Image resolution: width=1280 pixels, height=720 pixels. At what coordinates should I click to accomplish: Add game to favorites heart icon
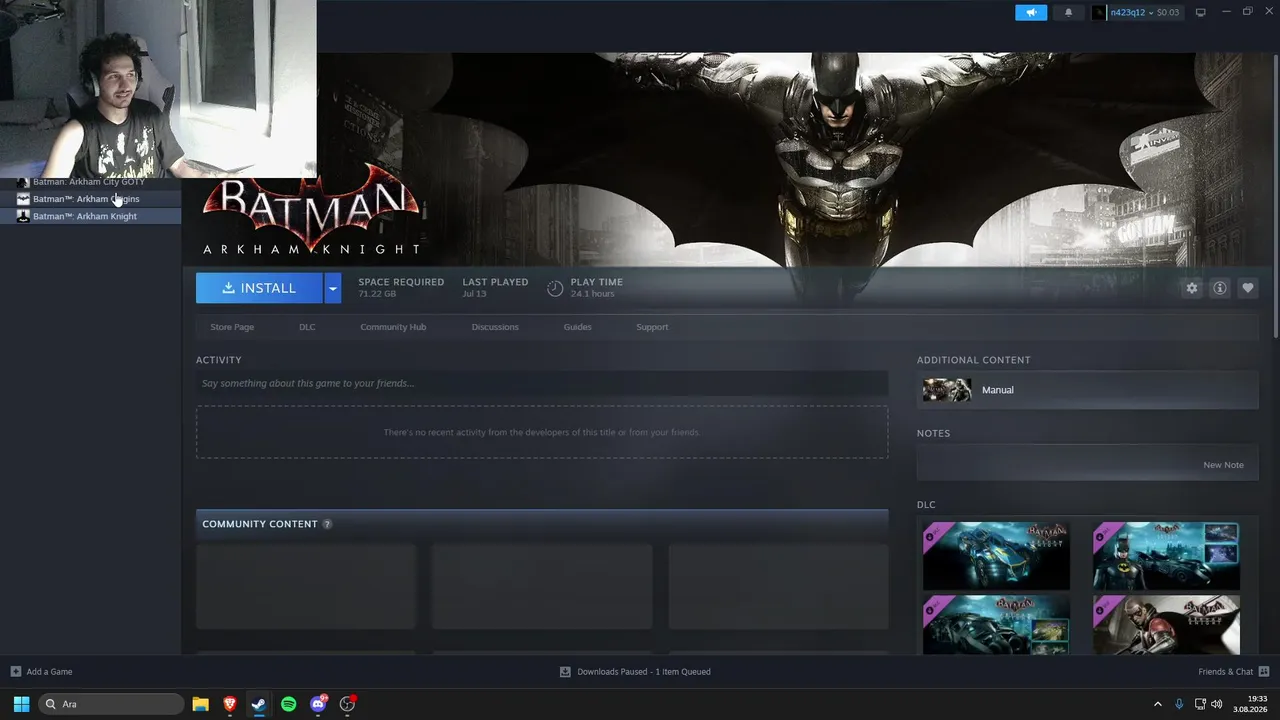(1248, 288)
